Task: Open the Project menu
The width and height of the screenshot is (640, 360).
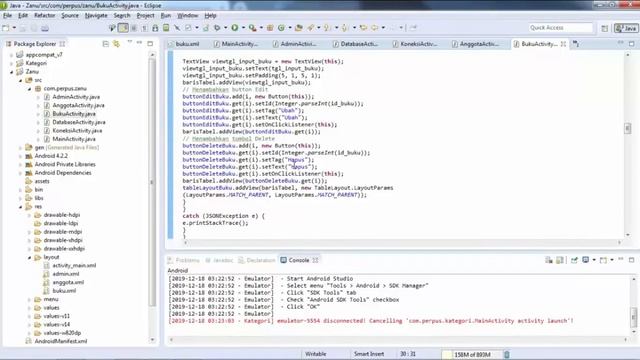Action: click(x=145, y=16)
